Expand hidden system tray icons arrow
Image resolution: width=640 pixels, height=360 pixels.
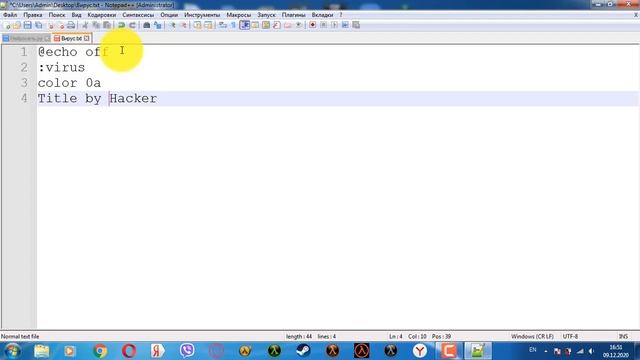(546, 351)
